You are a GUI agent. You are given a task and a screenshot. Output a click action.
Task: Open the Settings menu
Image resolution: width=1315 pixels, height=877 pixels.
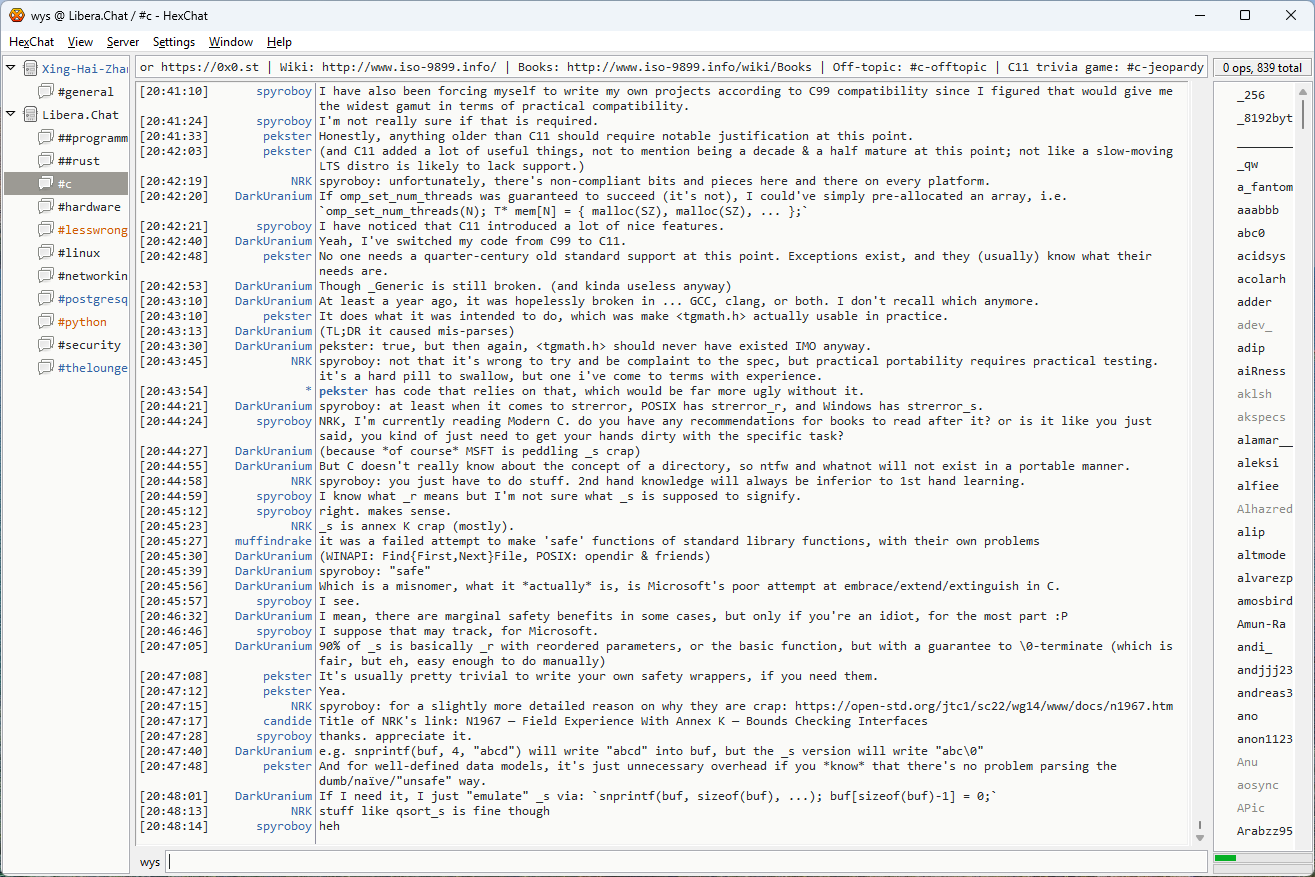click(174, 42)
